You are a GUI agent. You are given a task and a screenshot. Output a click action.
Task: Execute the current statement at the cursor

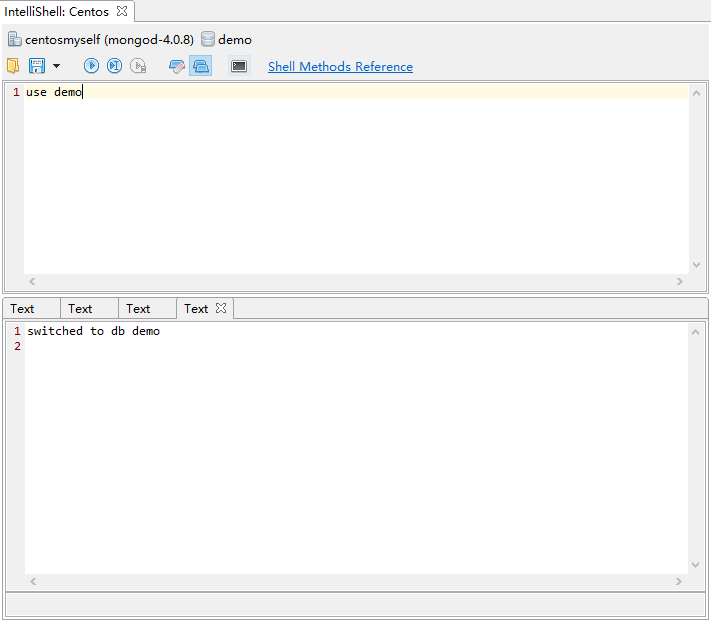pyautogui.click(x=114, y=66)
